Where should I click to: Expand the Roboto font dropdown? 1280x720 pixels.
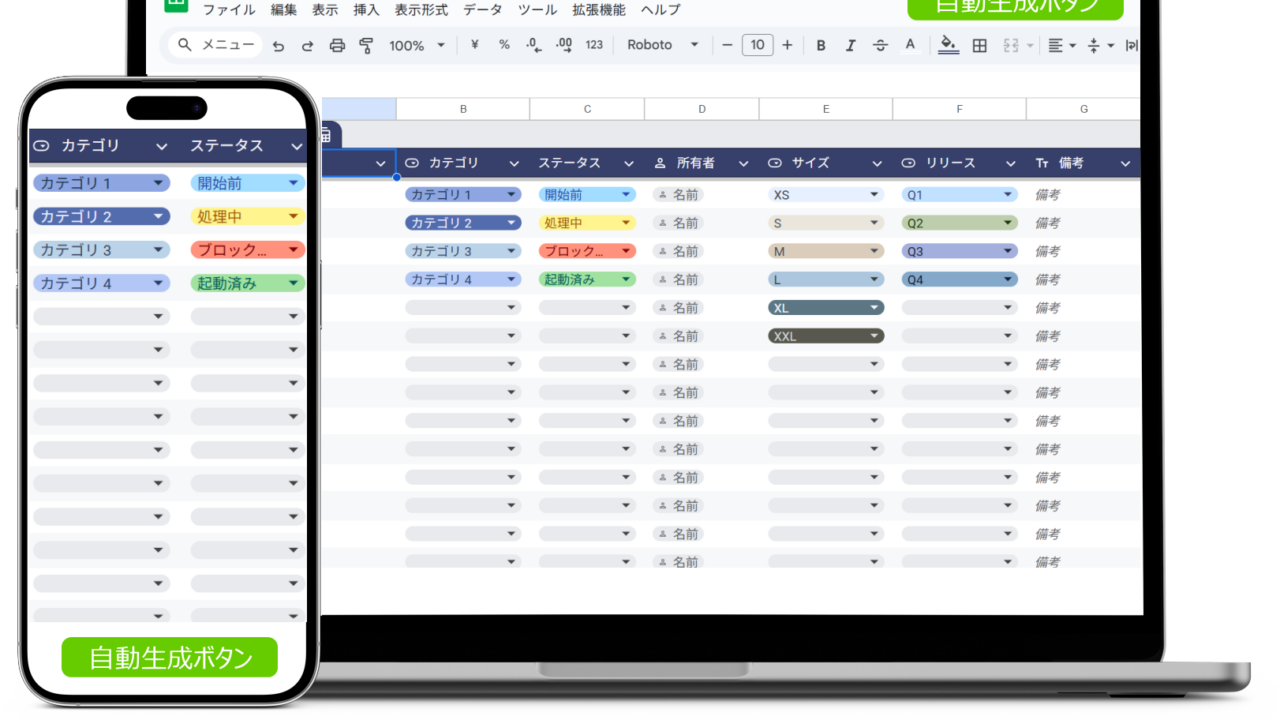(661, 45)
